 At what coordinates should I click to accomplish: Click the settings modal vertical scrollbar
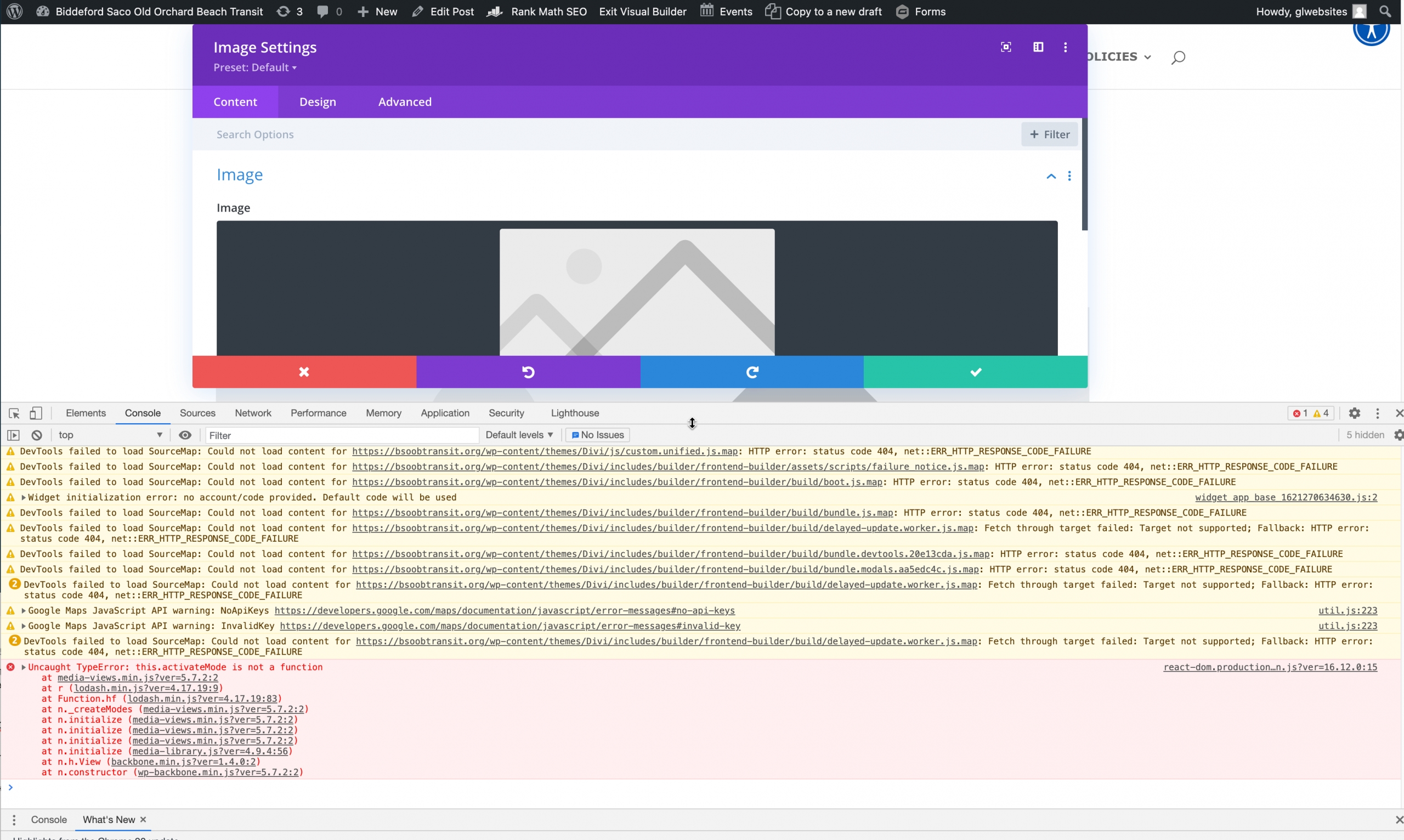[1084, 174]
